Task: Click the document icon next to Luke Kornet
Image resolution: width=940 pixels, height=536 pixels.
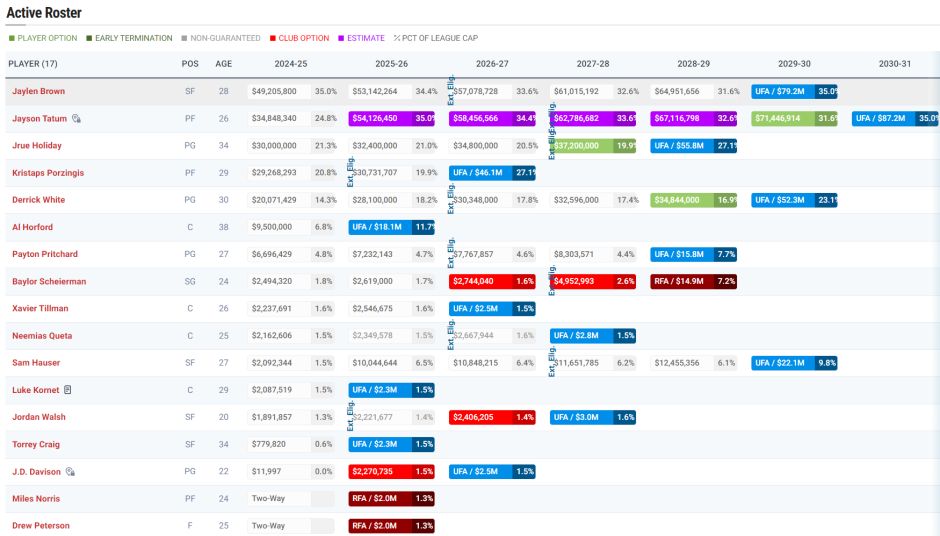Action: (x=68, y=389)
